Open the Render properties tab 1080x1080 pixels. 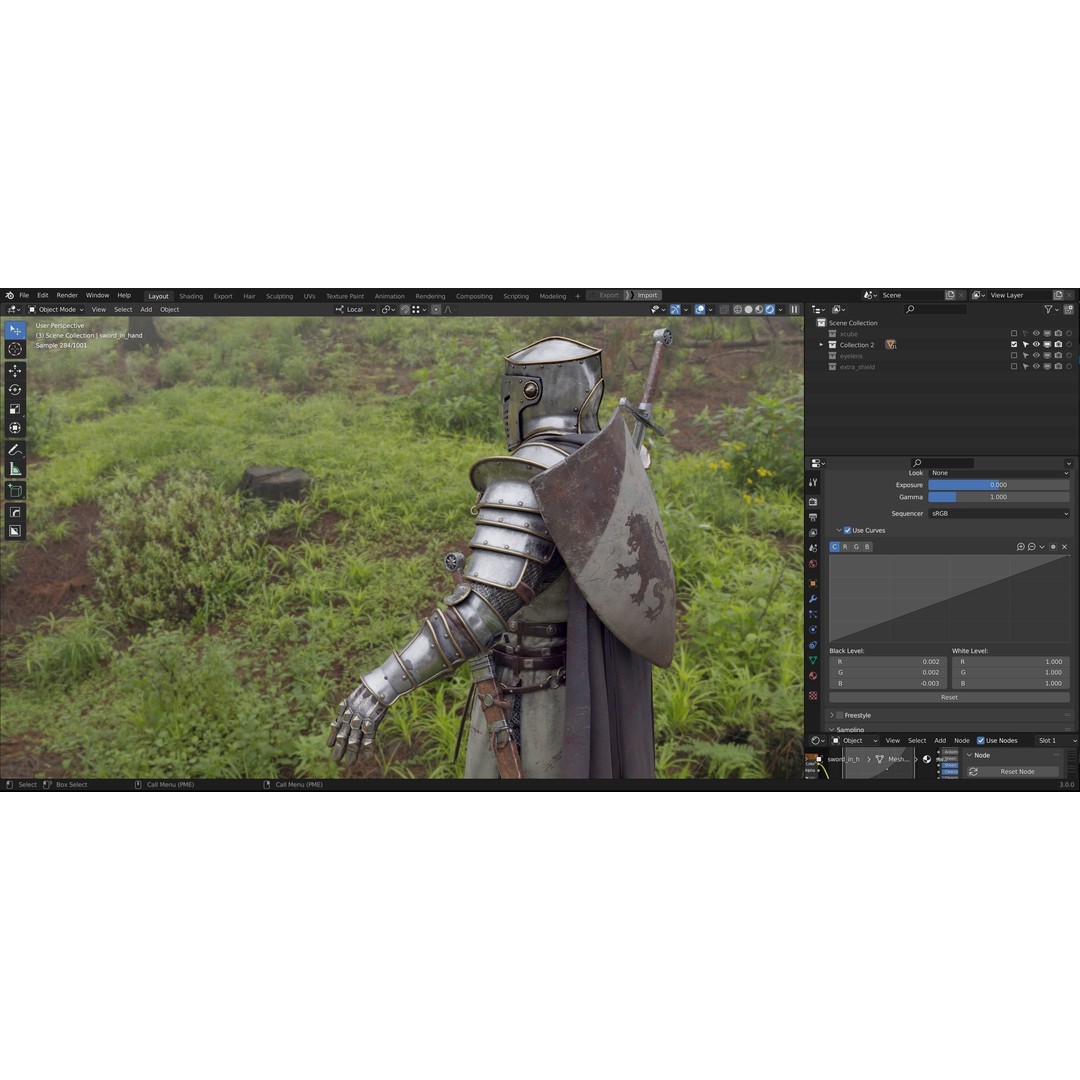click(x=813, y=502)
